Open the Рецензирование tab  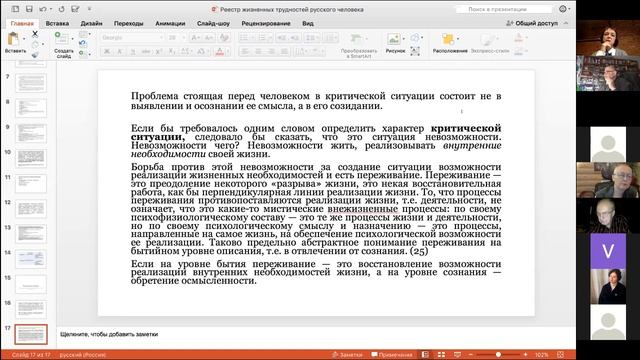click(266, 23)
